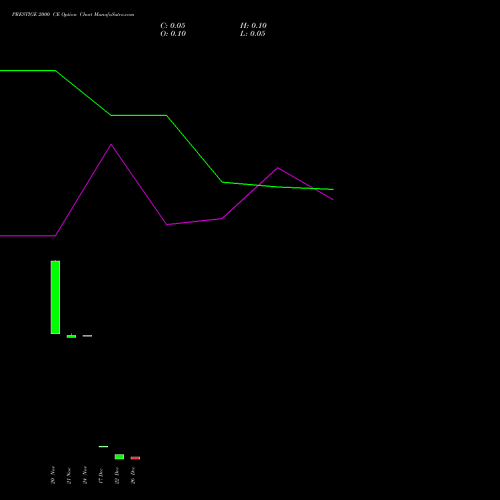Click the '21 Nov' date axis label
This screenshot has height=500, width=500.
pos(69,475)
